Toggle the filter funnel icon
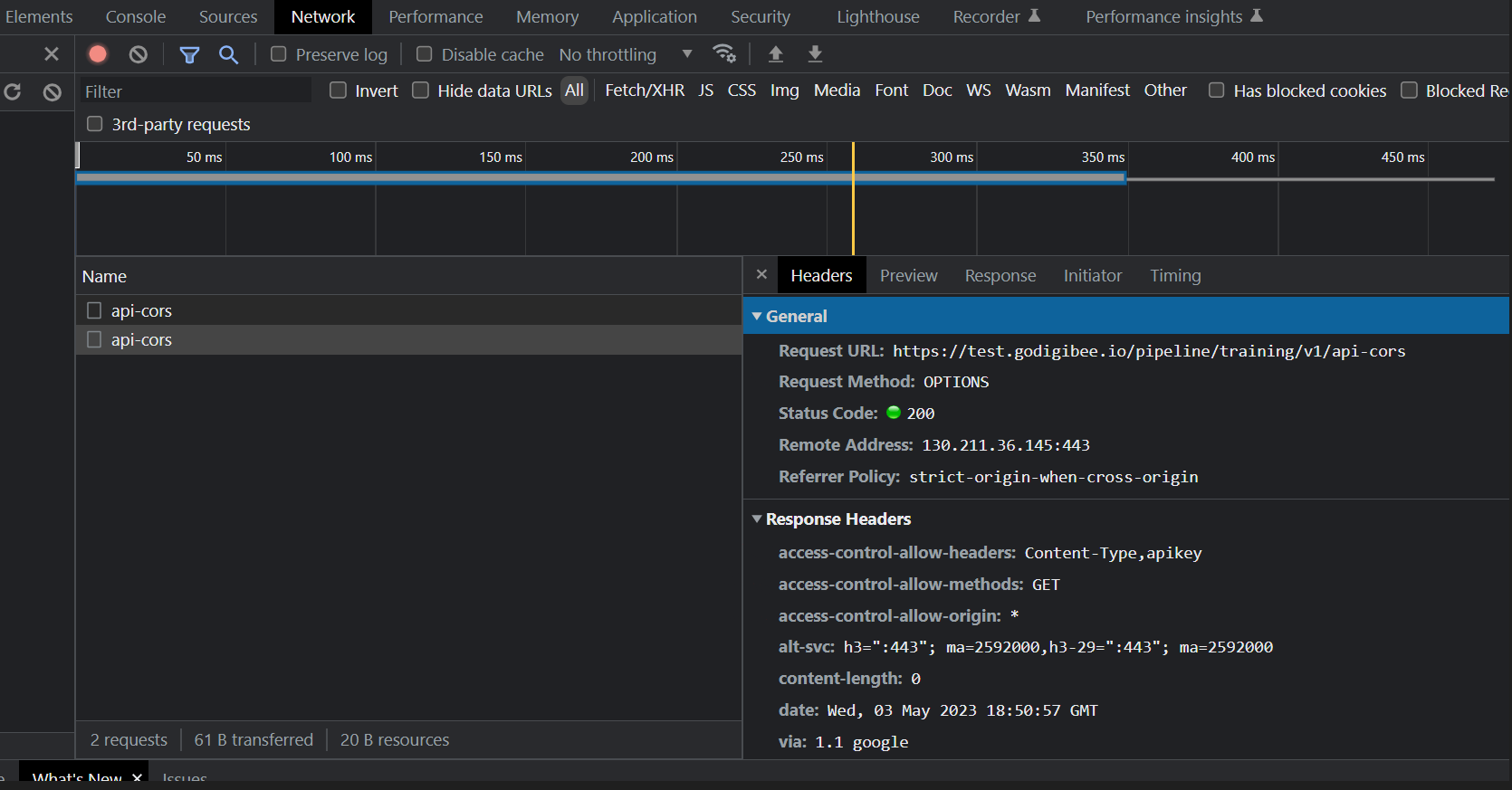This screenshot has width=1512, height=790. tap(189, 55)
